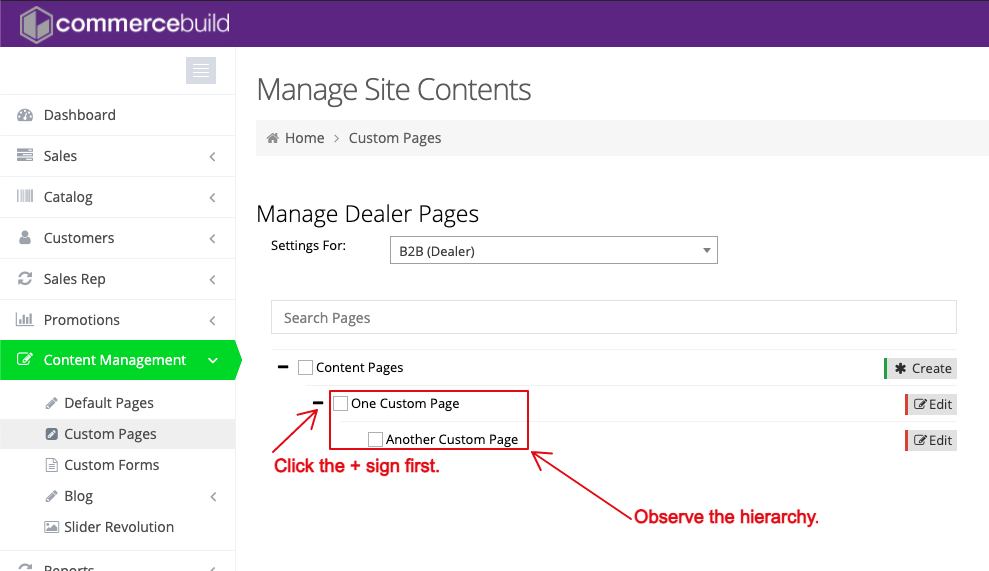Image resolution: width=989 pixels, height=571 pixels.
Task: Collapse the One Custom Page node
Action: pos(318,404)
